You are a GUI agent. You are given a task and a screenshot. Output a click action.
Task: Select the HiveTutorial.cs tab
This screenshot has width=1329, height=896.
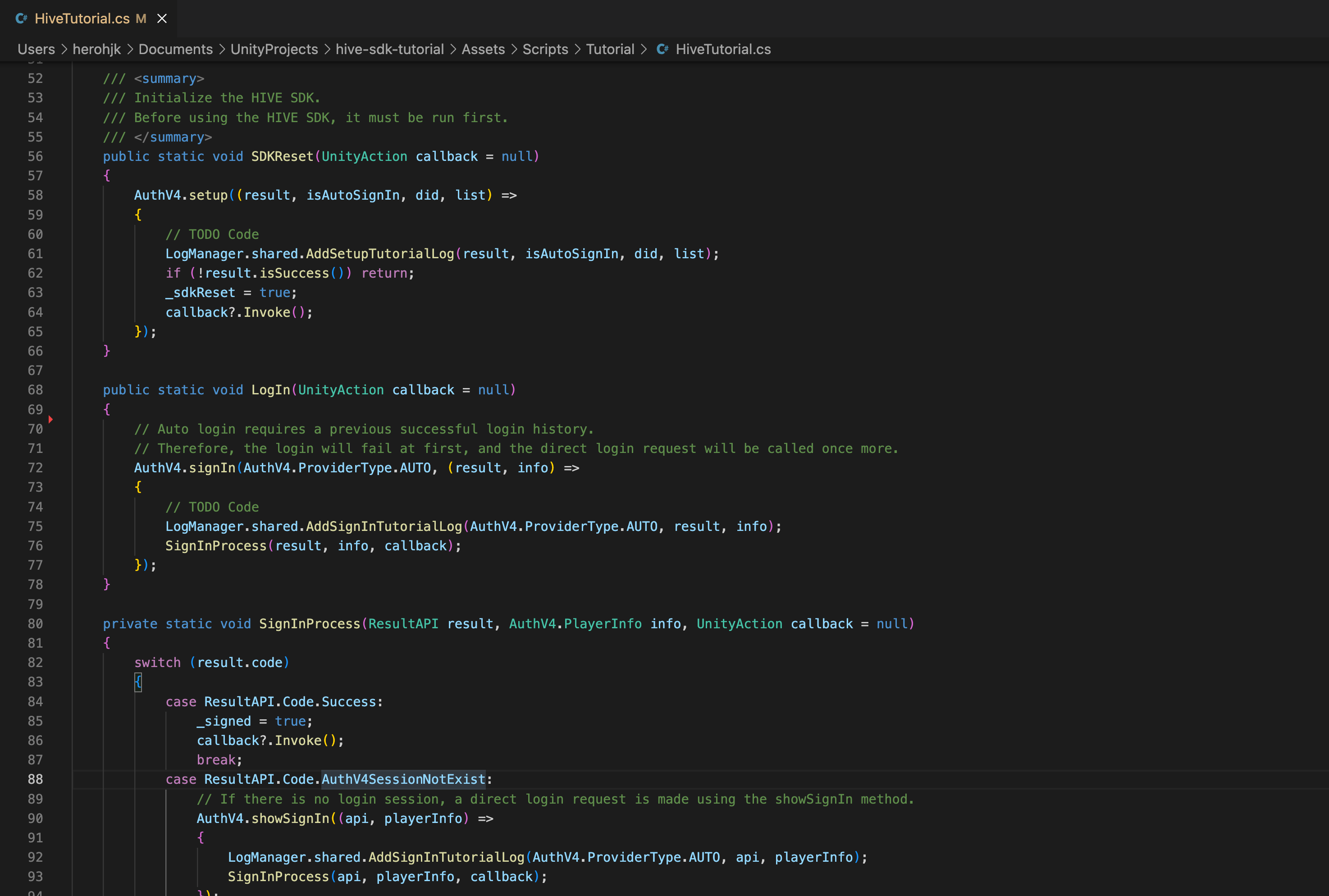[89, 18]
